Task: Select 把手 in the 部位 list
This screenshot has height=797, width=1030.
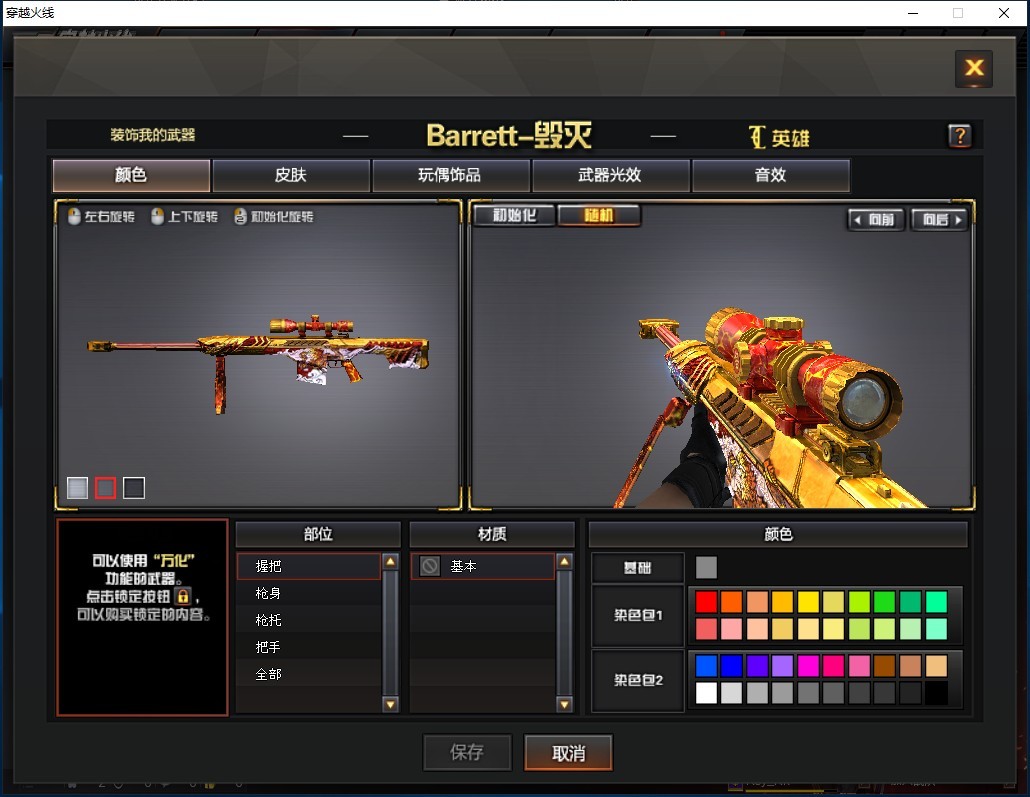Action: click(309, 647)
